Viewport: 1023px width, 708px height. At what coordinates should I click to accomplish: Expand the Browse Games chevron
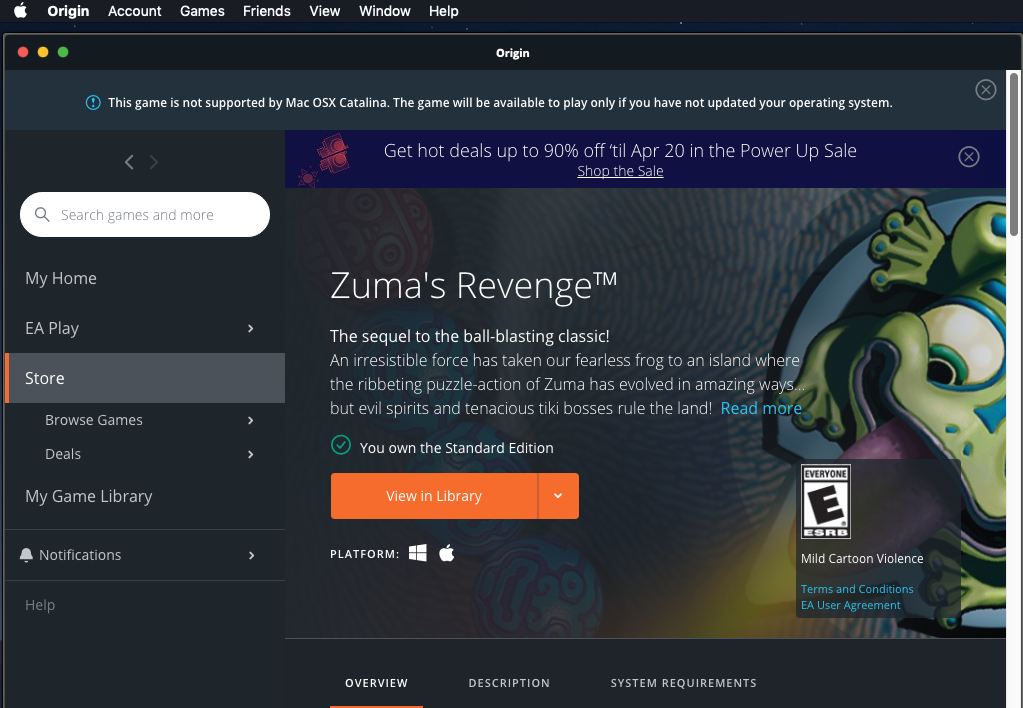pos(251,420)
